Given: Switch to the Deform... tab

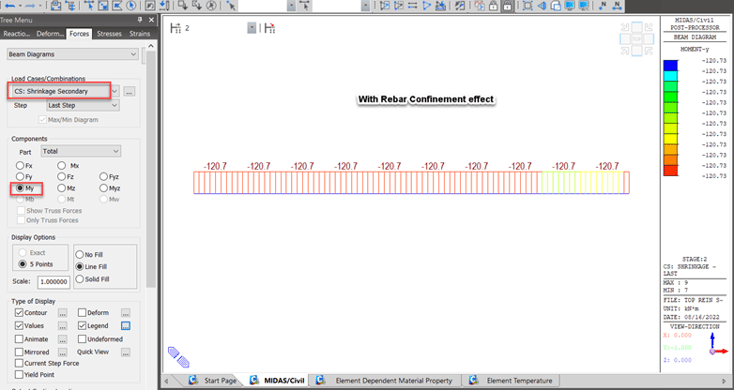Looking at the screenshot, I should click(50, 34).
